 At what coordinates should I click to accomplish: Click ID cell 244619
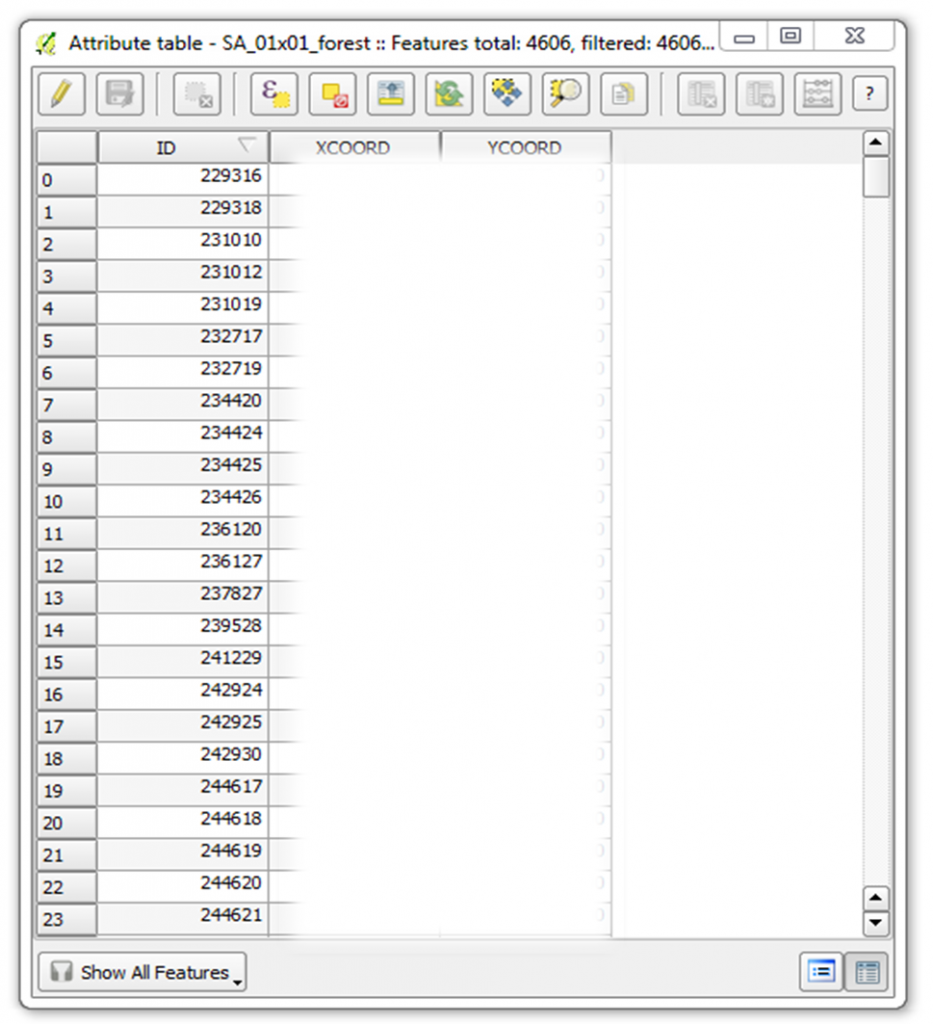(x=183, y=854)
